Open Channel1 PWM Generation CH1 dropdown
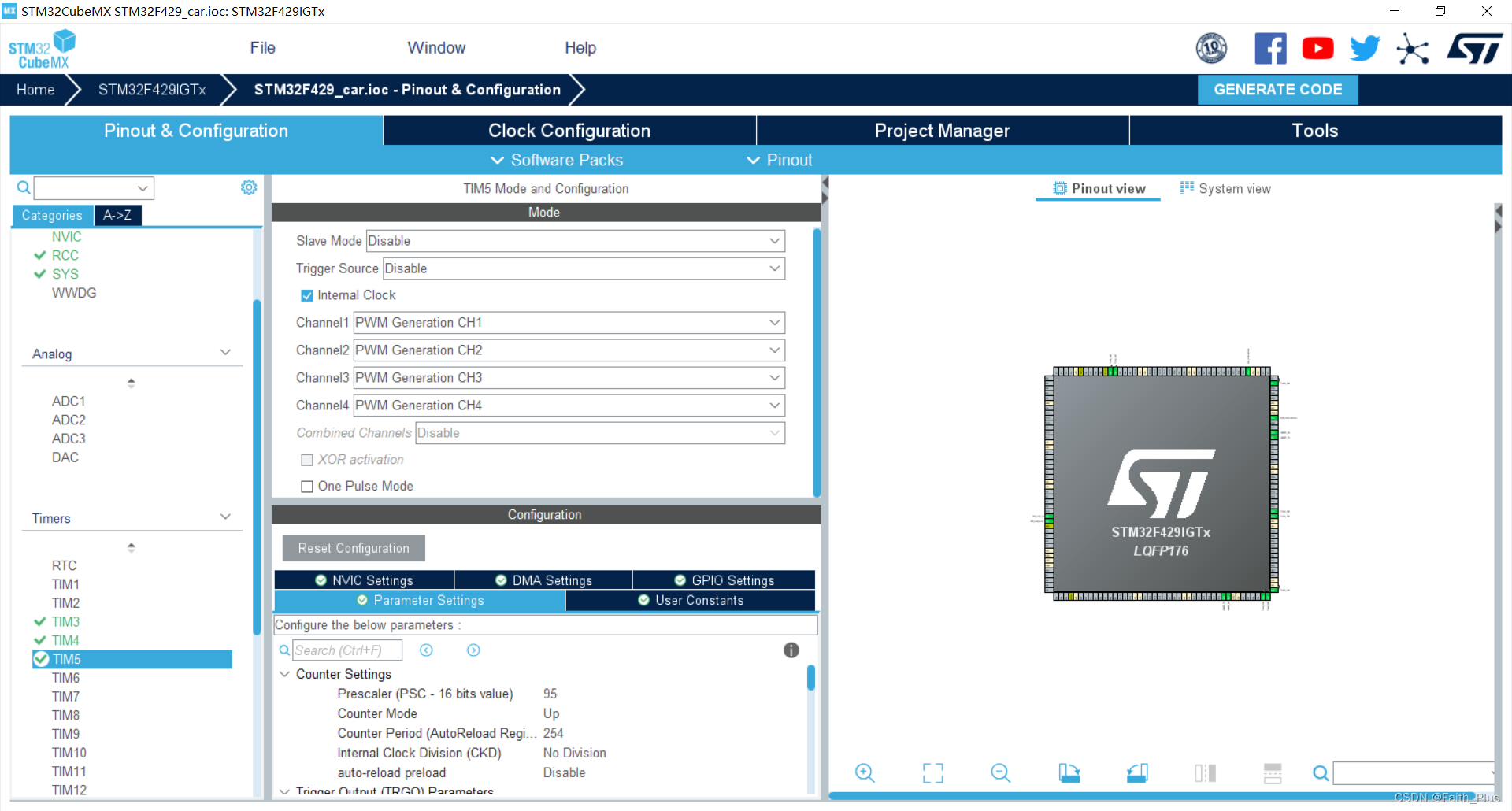This screenshot has width=1512, height=811. [569, 323]
